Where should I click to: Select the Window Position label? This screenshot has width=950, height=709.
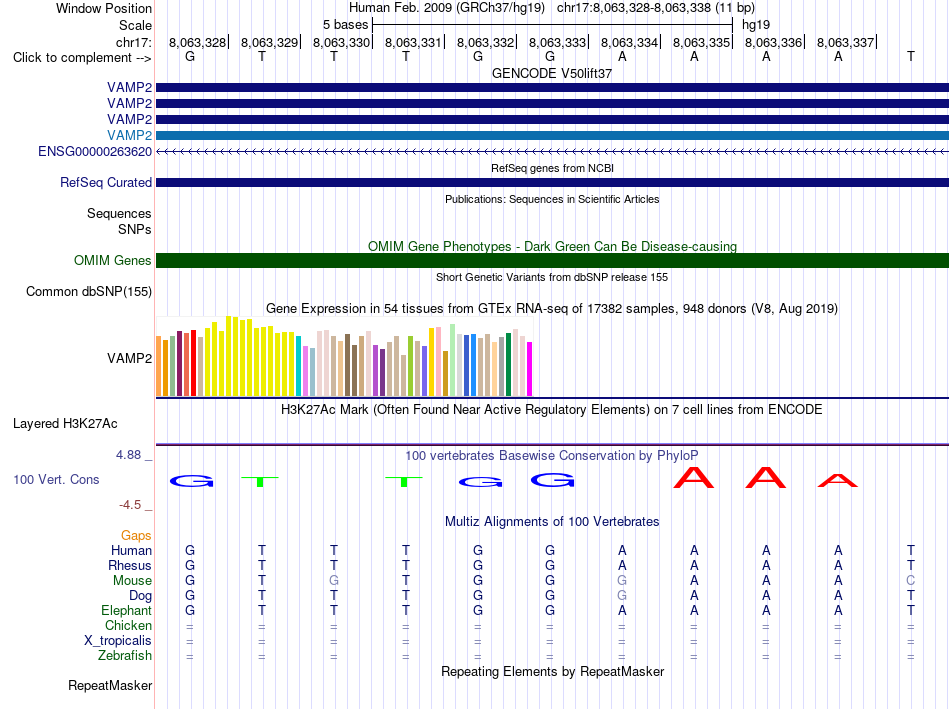(104, 8)
